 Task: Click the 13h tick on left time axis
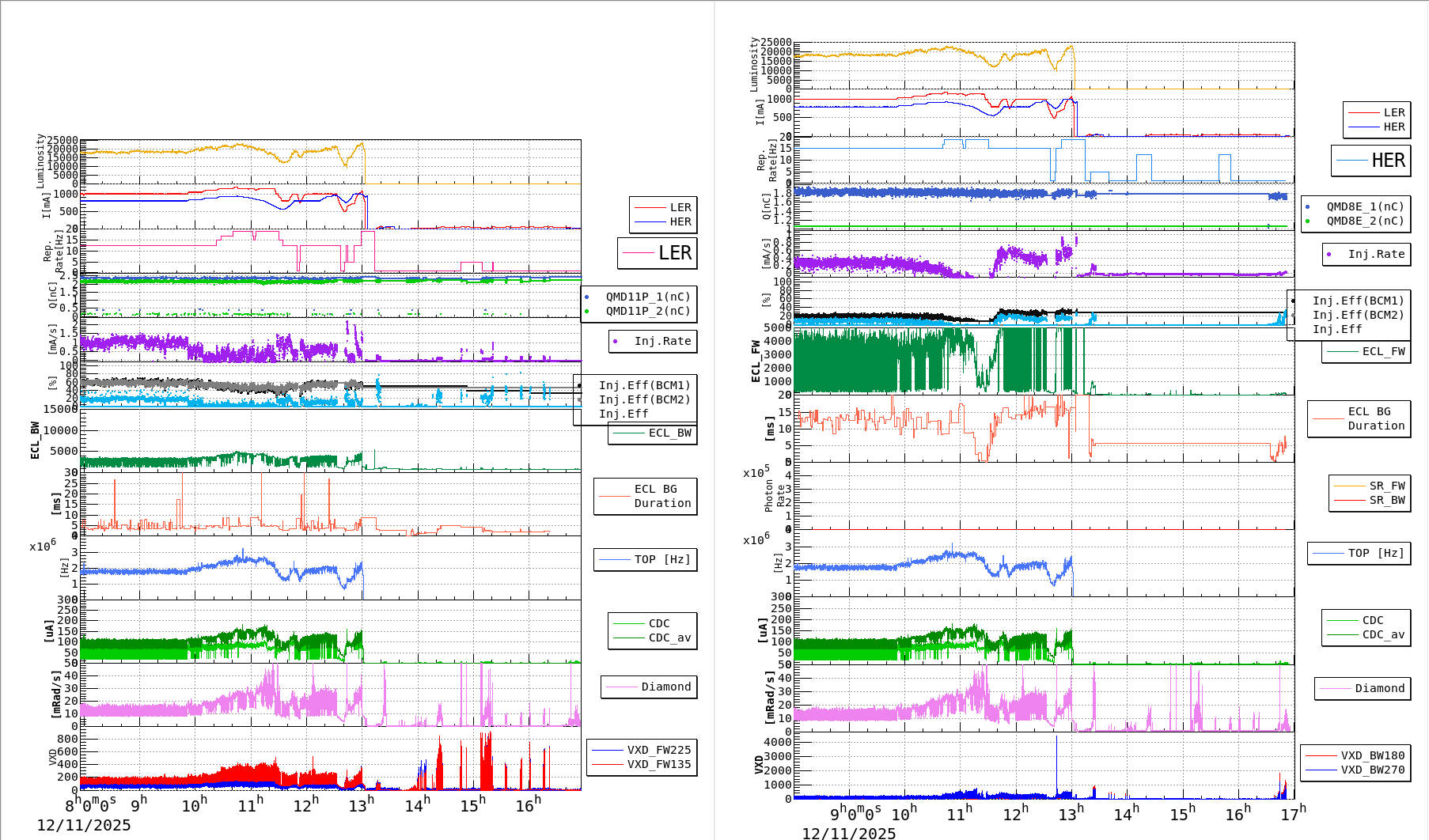click(x=361, y=806)
